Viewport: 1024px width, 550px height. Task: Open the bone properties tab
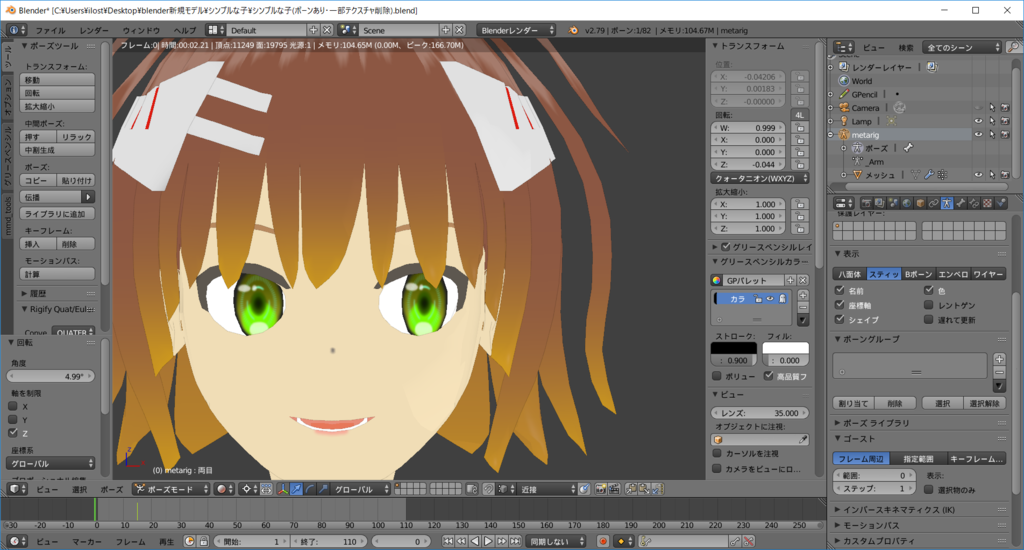click(x=961, y=203)
